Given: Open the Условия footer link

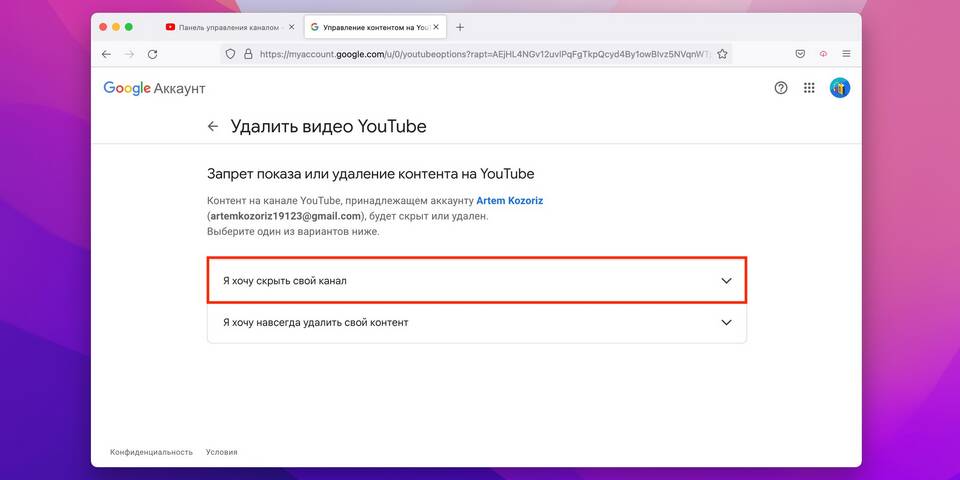Looking at the screenshot, I should [x=222, y=452].
